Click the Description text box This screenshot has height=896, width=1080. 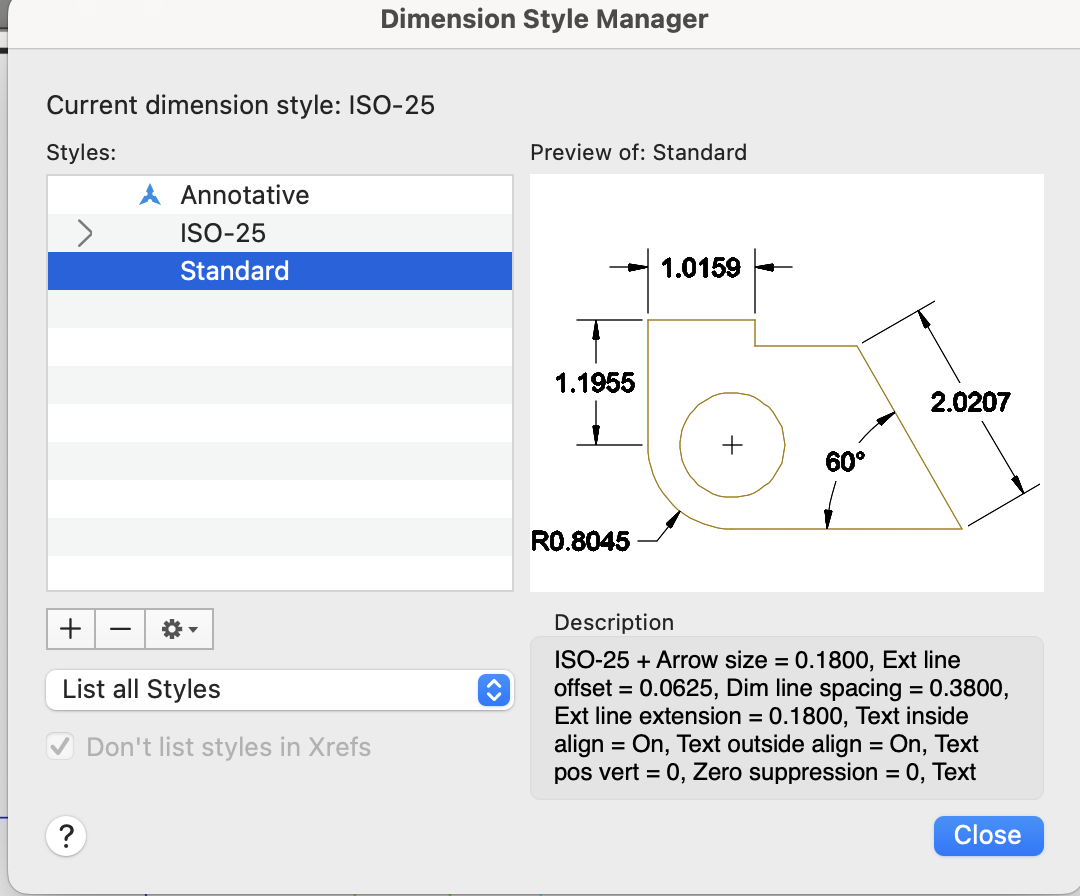(786, 717)
